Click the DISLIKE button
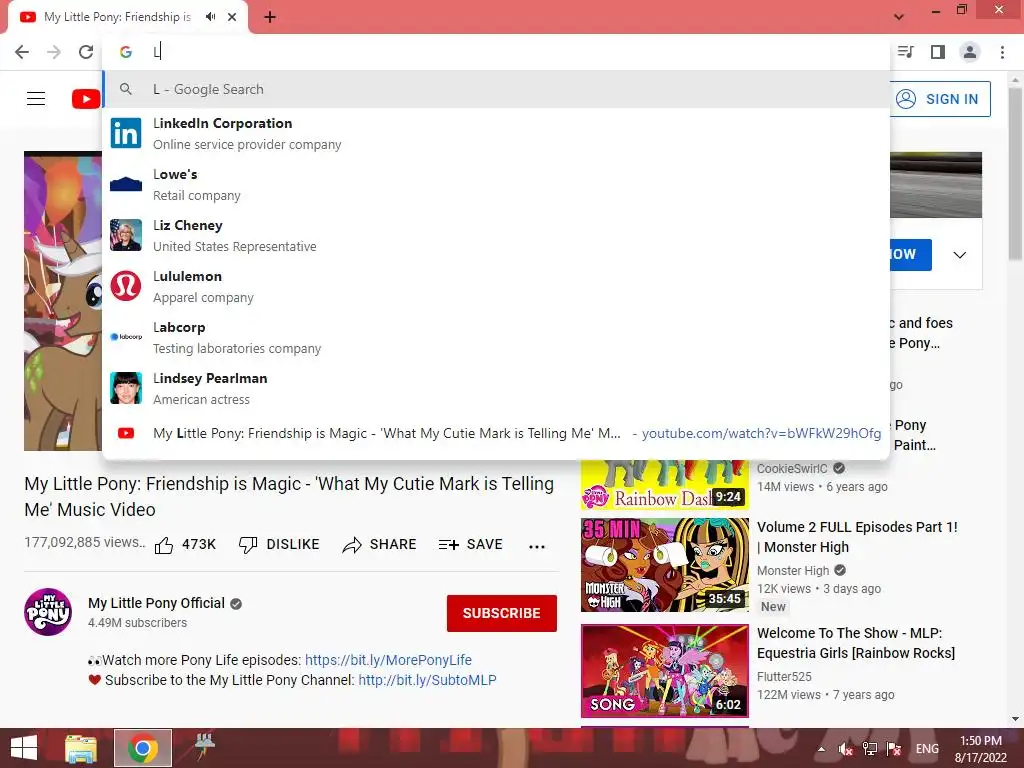This screenshot has height=768, width=1024. [x=279, y=545]
